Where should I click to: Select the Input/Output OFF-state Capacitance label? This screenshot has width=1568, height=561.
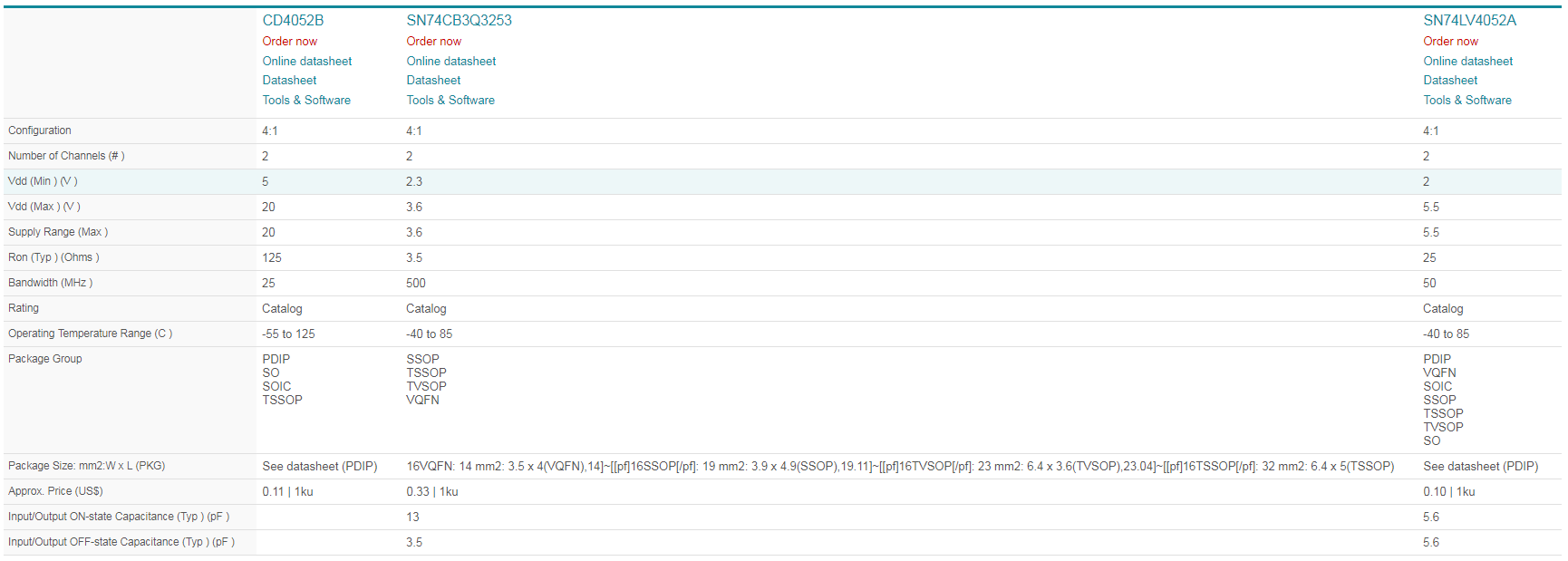121,542
